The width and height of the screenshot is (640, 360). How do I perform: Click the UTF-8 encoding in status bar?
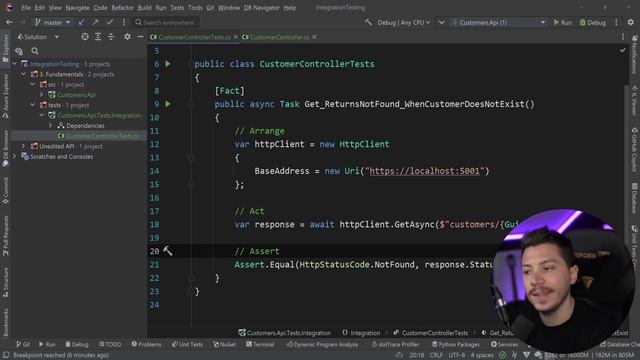coord(457,356)
